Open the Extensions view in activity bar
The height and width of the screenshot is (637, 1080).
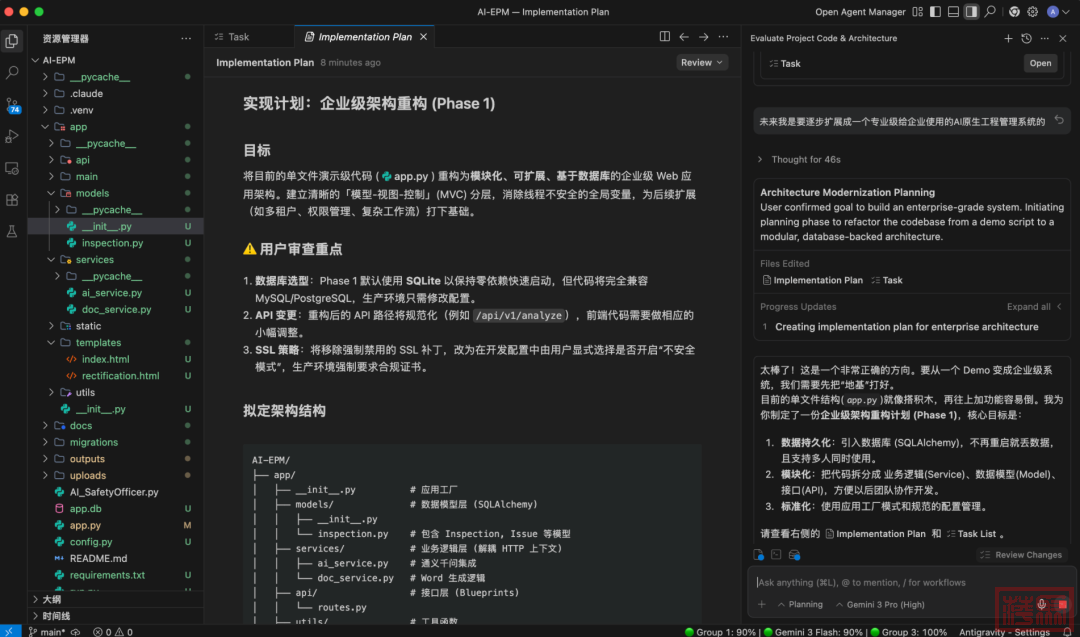point(12,199)
